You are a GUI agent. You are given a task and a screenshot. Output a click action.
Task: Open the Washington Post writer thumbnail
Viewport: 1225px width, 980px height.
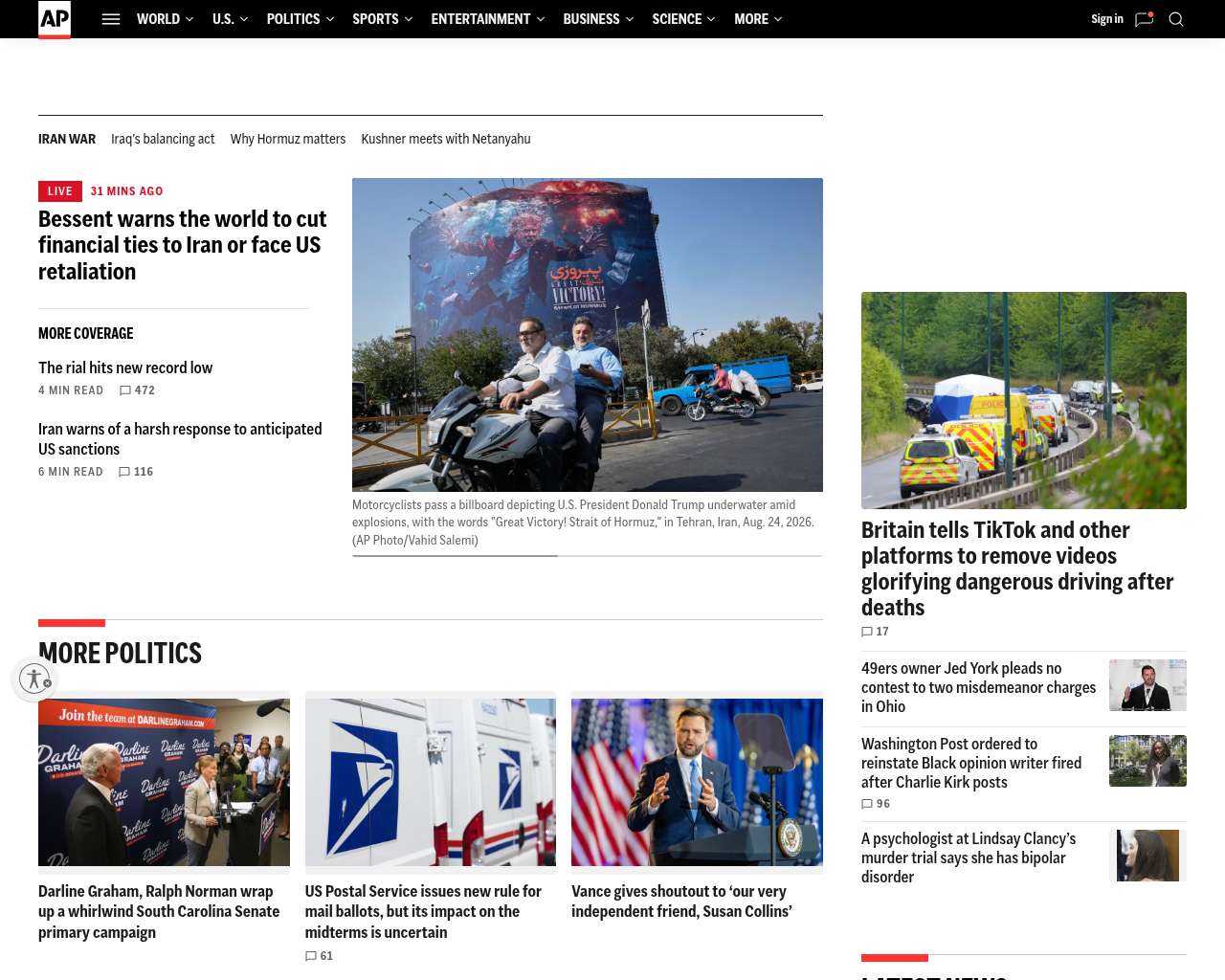point(1147,761)
